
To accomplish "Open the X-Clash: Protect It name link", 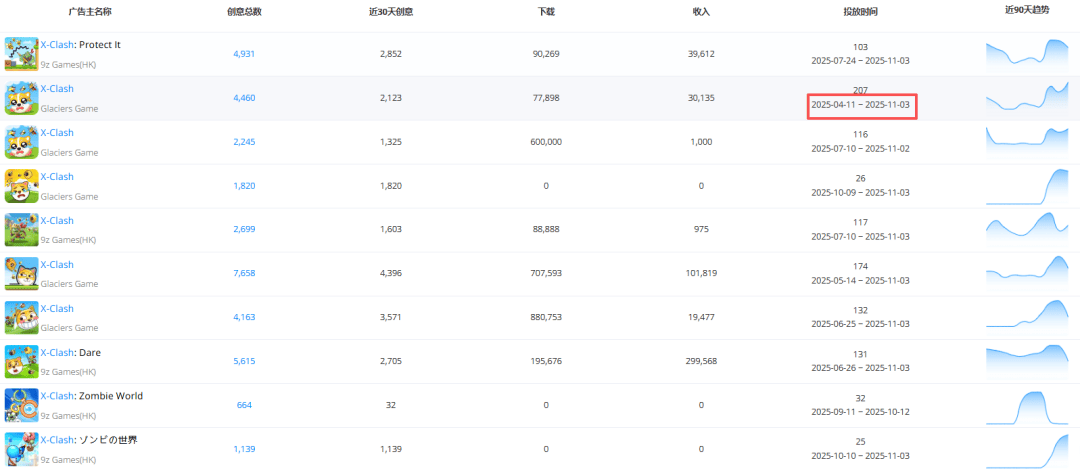I will click(x=80, y=45).
